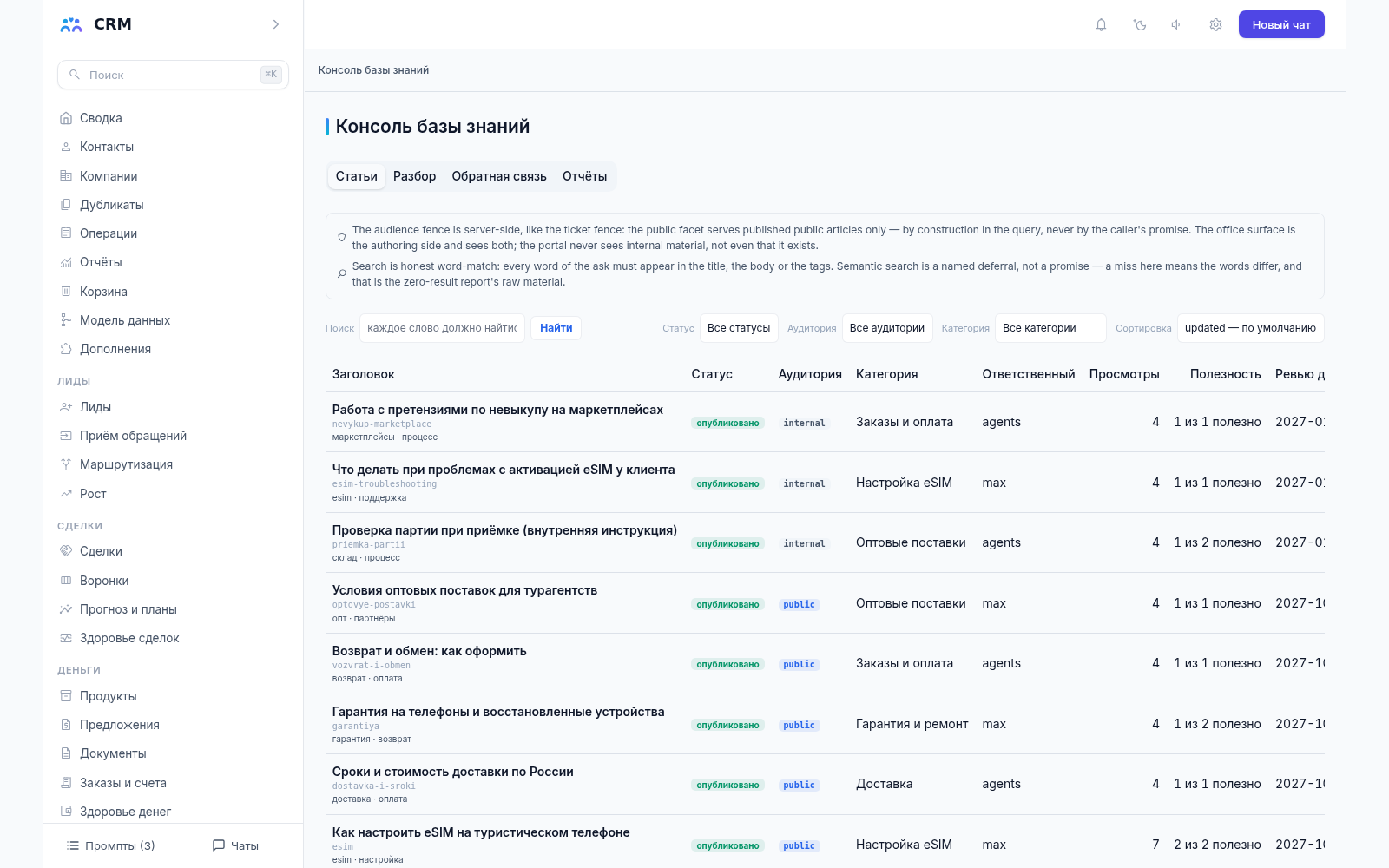Open the Аудитория filter dropdown
Image resolution: width=1389 pixels, height=868 pixels.
(x=887, y=328)
